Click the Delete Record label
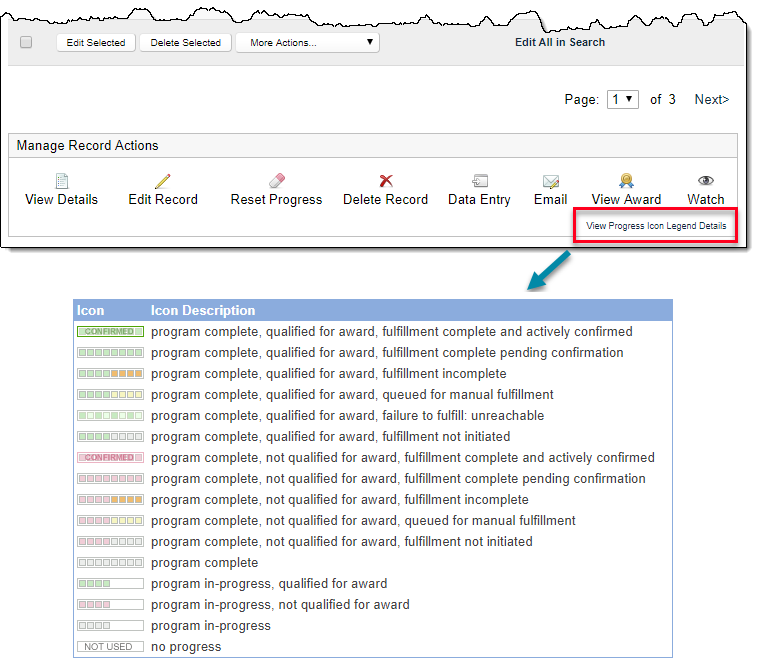Viewport: 757px width, 667px height. [x=385, y=199]
